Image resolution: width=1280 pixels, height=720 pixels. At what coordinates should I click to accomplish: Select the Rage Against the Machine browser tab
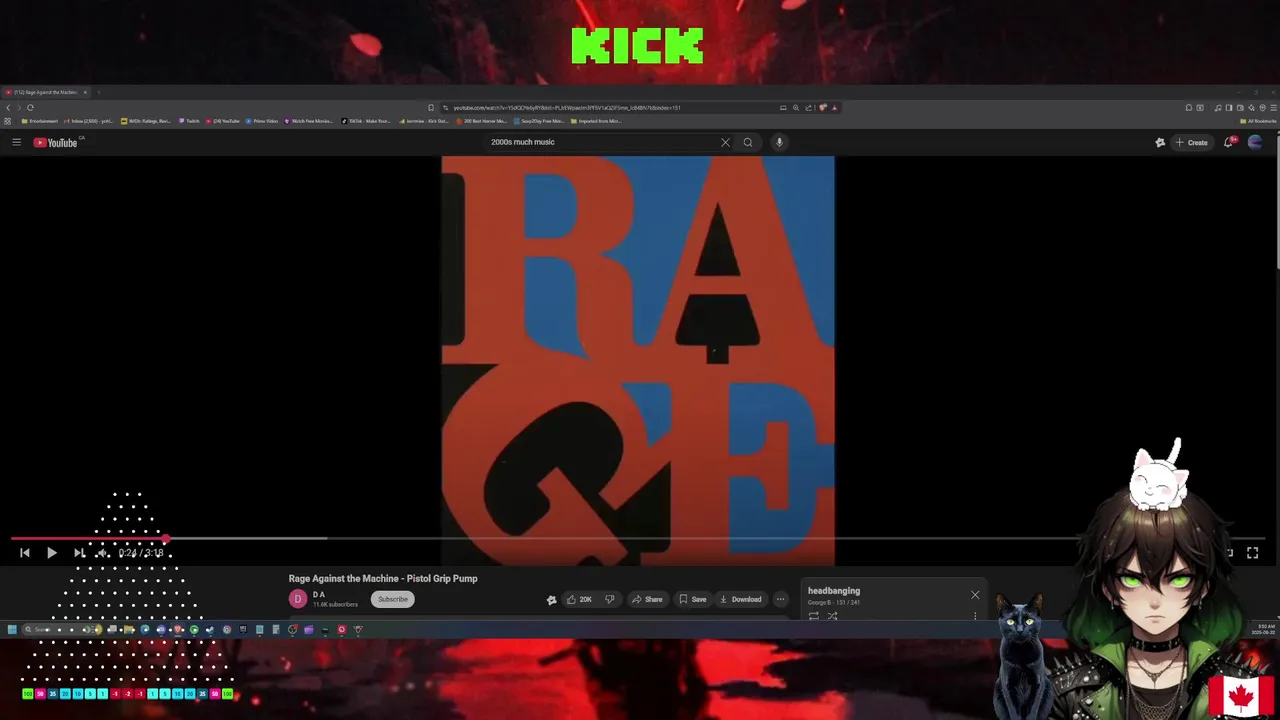click(45, 92)
